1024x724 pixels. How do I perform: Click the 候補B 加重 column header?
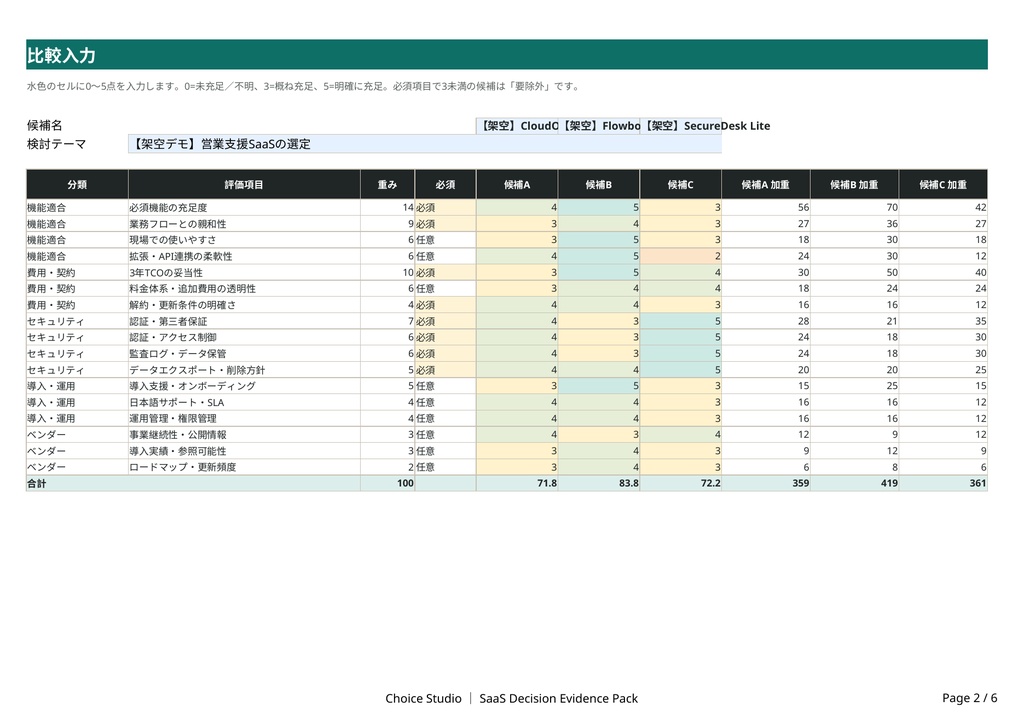(x=854, y=185)
